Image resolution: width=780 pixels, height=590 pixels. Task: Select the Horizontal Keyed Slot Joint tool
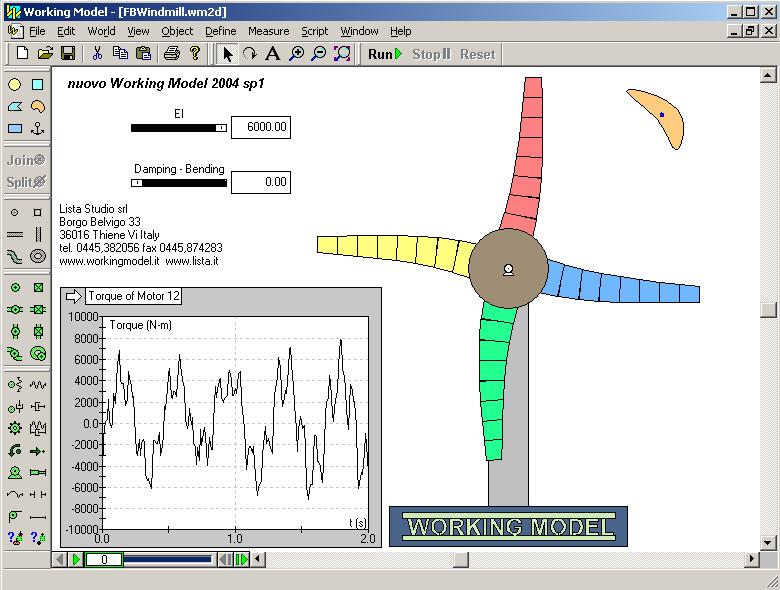pyautogui.click(x=38, y=309)
